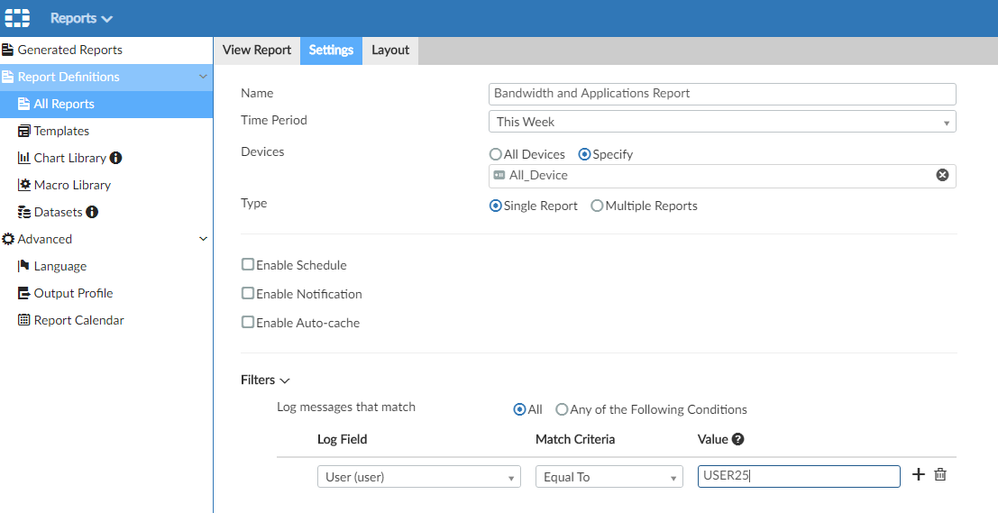
Task: Open the Log Field User dropdown
Action: coord(418,477)
